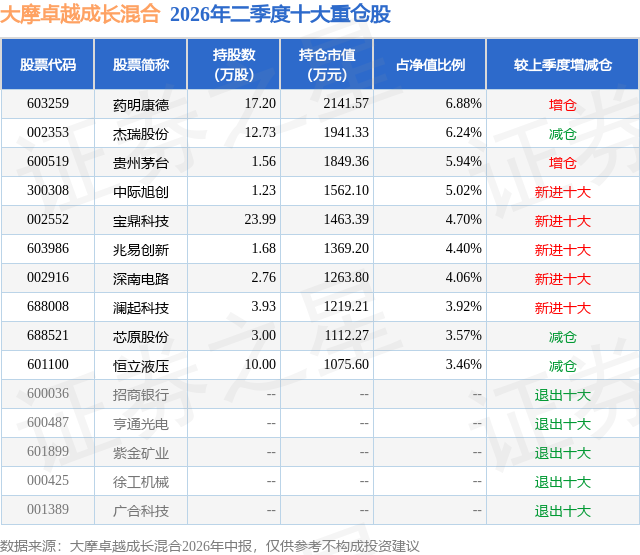This screenshot has height=555, width=640.
Task: Click the 股票代码 column header
Action: click(x=48, y=64)
